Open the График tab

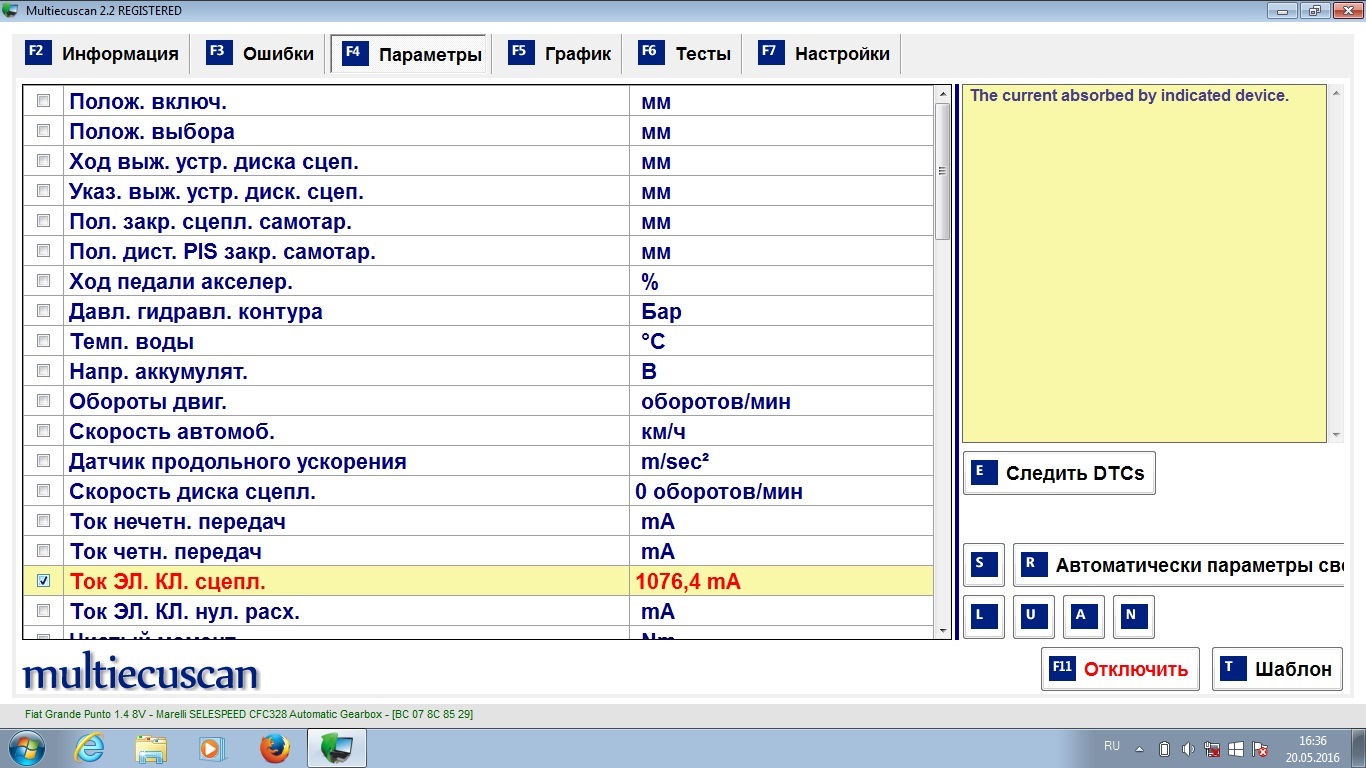pos(559,54)
